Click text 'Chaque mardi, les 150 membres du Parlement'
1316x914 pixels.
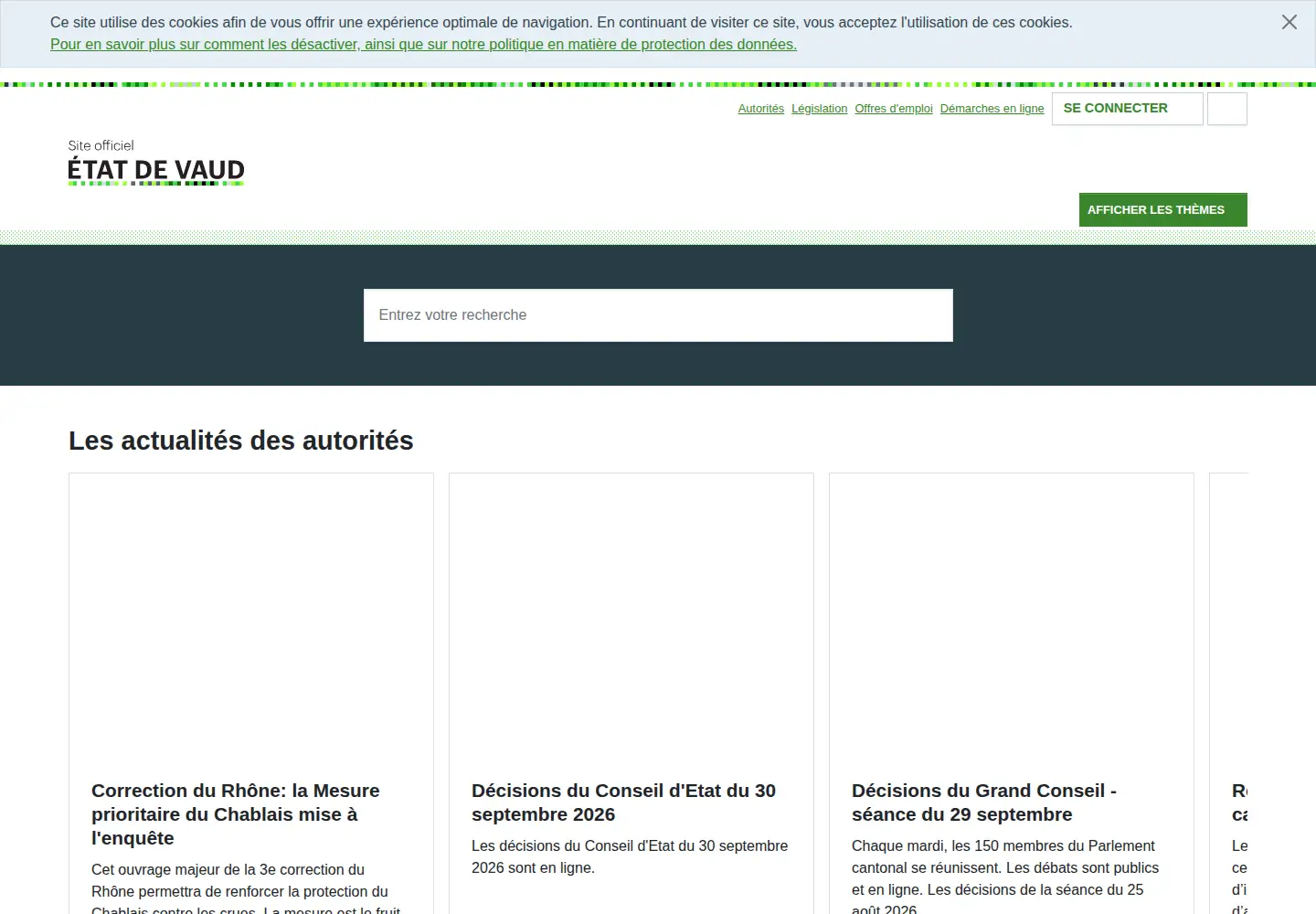click(1003, 845)
